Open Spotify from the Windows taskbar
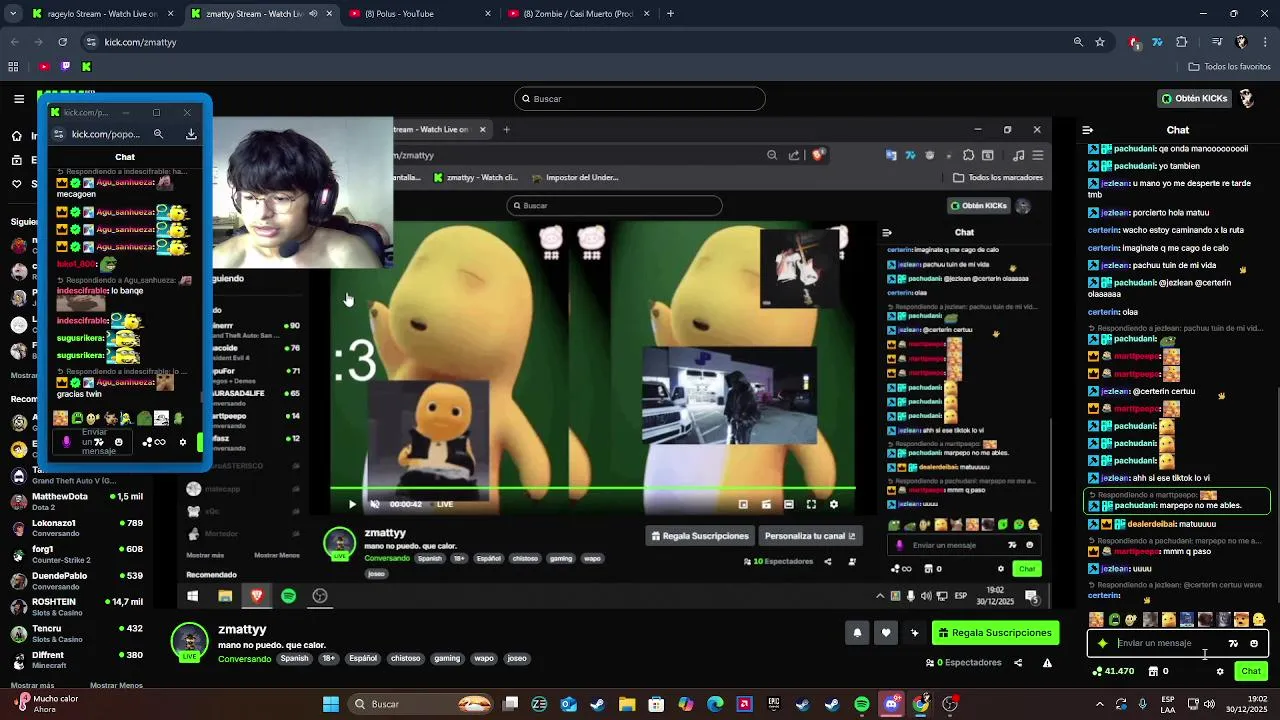Viewport: 1280px width, 720px height. (862, 704)
